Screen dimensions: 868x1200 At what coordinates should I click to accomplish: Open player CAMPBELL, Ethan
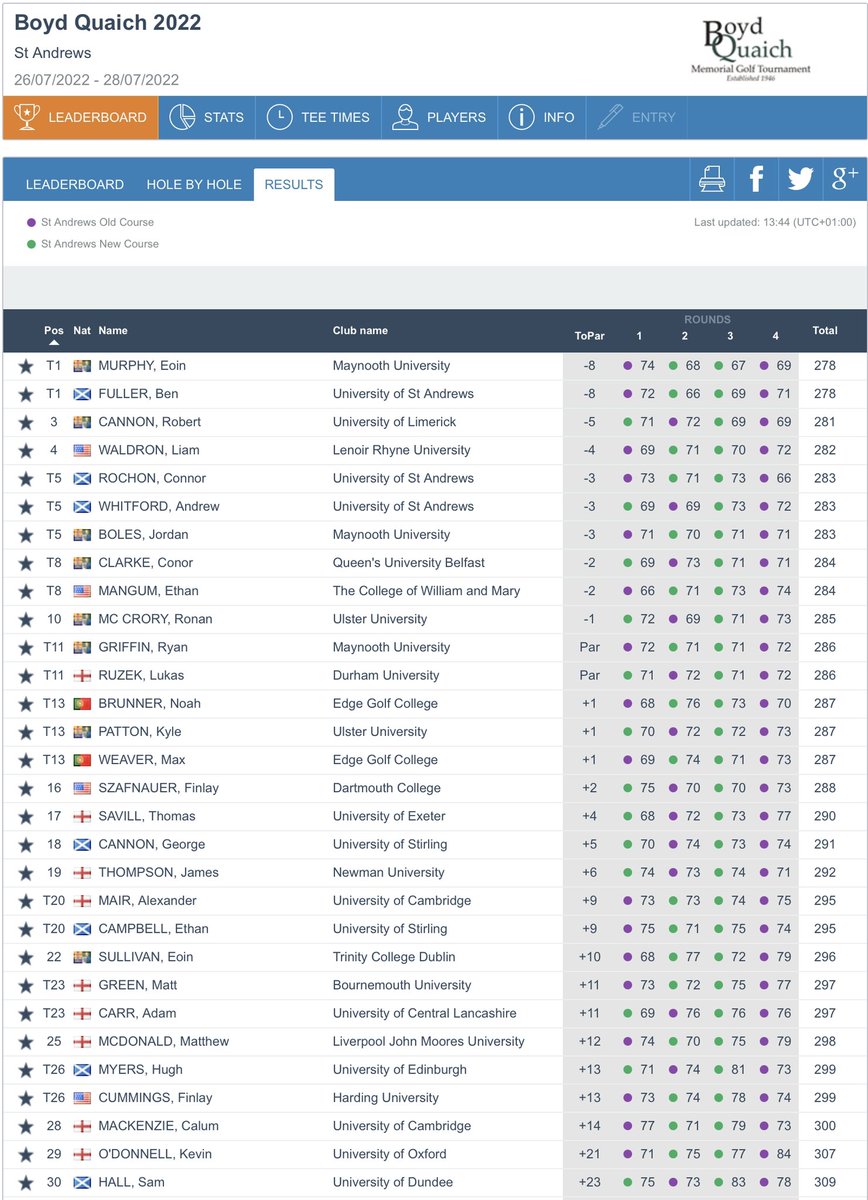point(153,929)
